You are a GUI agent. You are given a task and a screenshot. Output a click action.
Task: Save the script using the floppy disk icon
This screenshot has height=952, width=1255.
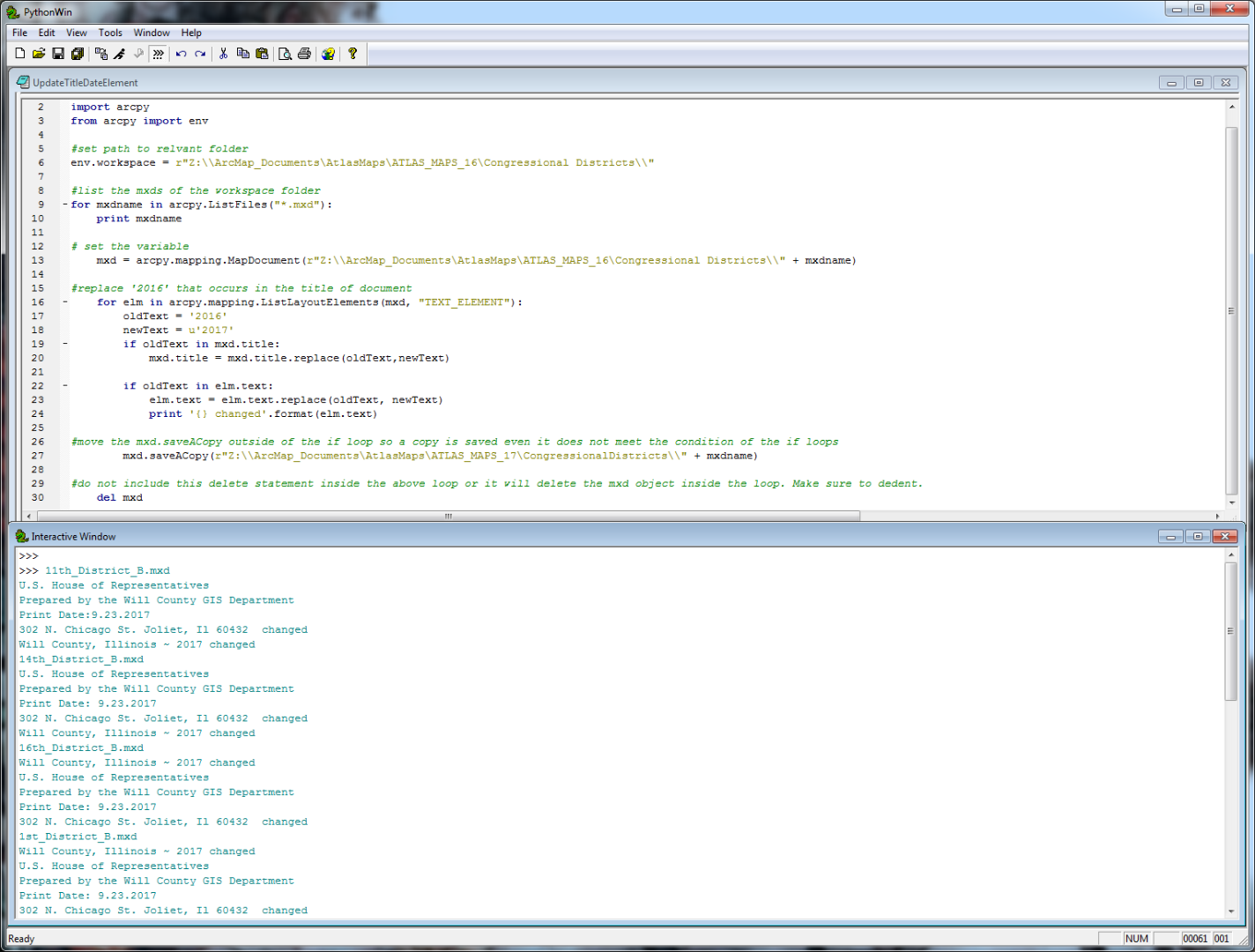58,54
